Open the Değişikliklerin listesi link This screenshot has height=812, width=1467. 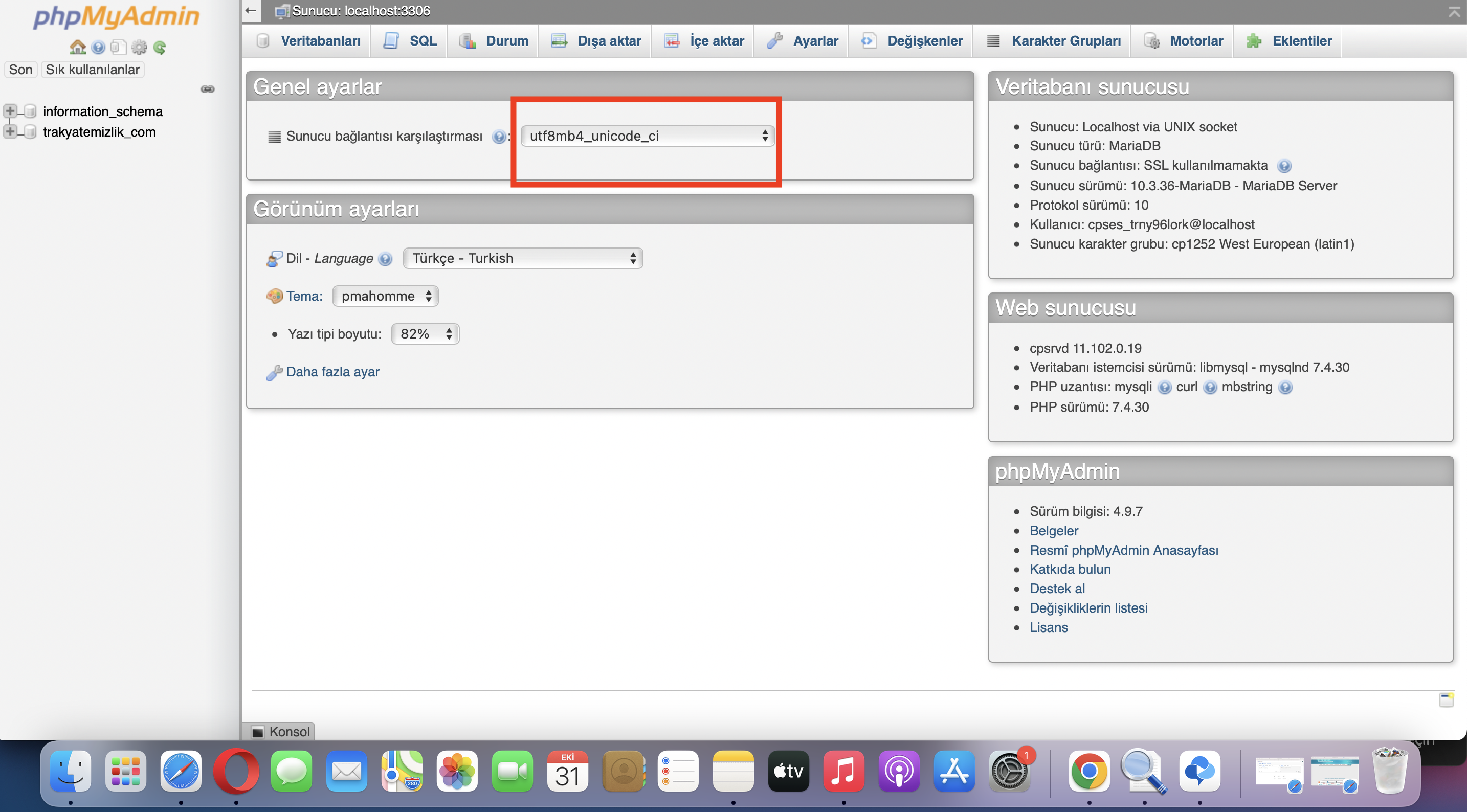pos(1088,608)
